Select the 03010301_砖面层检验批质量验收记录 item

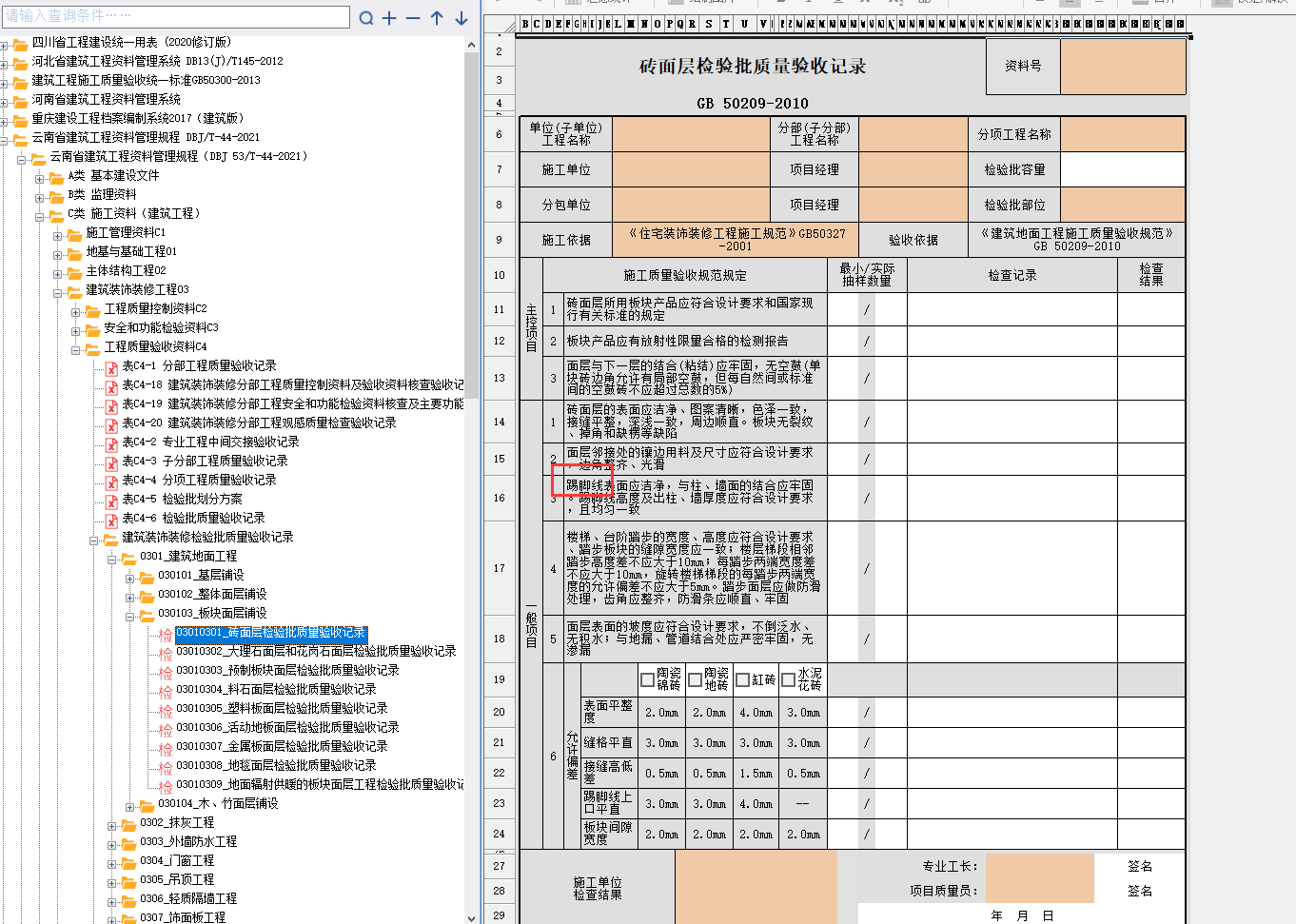coord(271,633)
